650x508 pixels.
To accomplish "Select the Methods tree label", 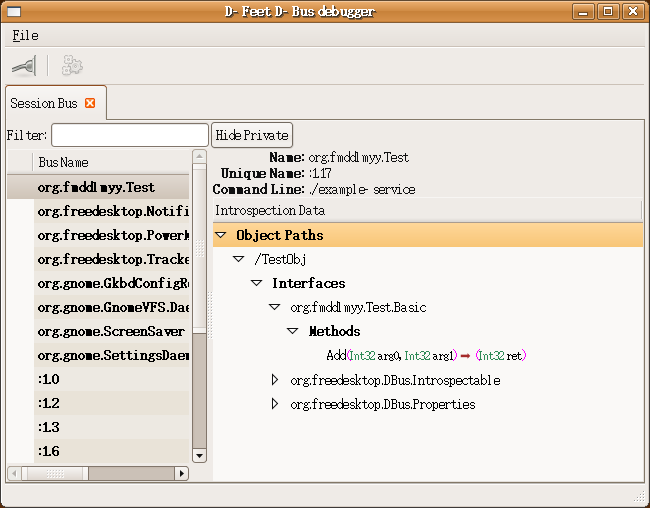I will tap(334, 331).
